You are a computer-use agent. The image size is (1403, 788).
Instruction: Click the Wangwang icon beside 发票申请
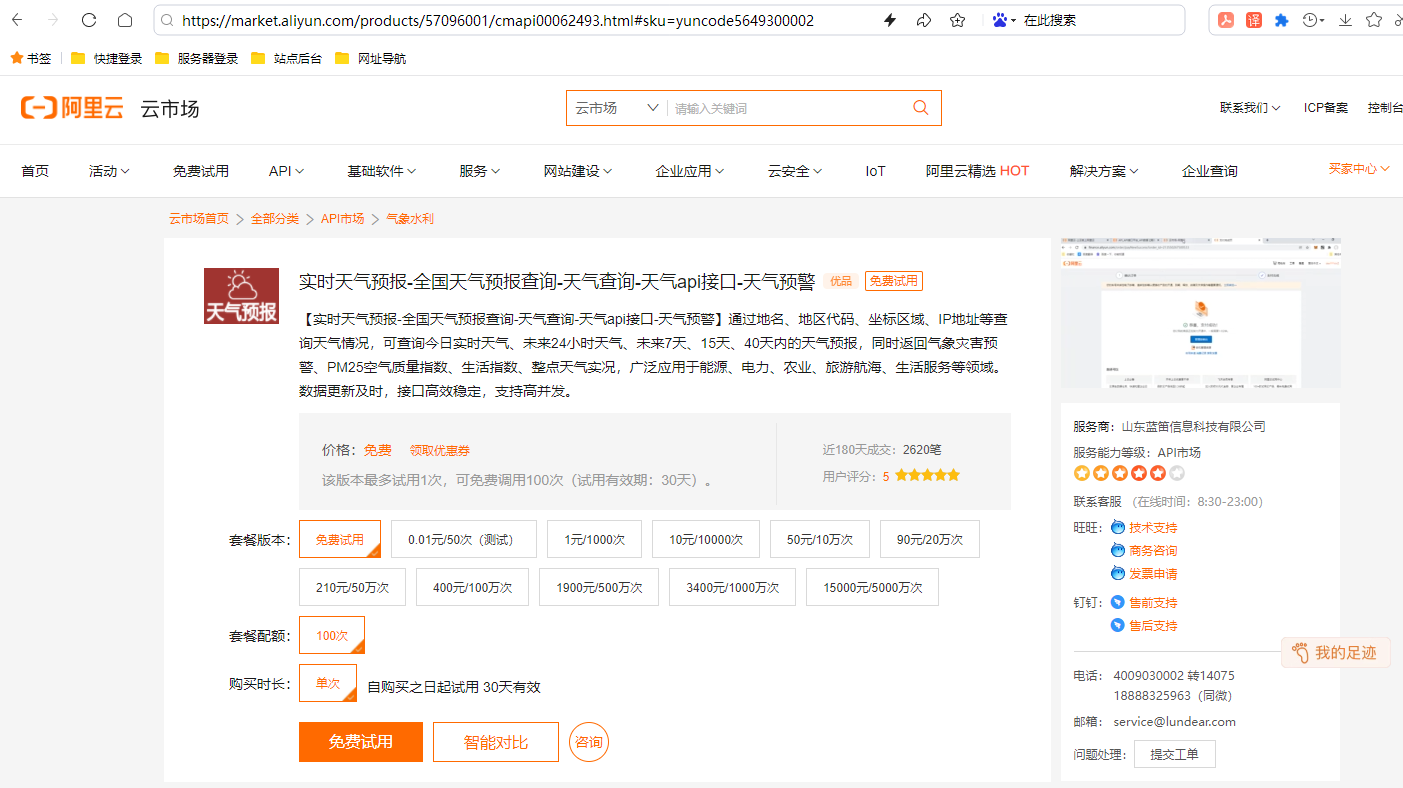[1117, 573]
